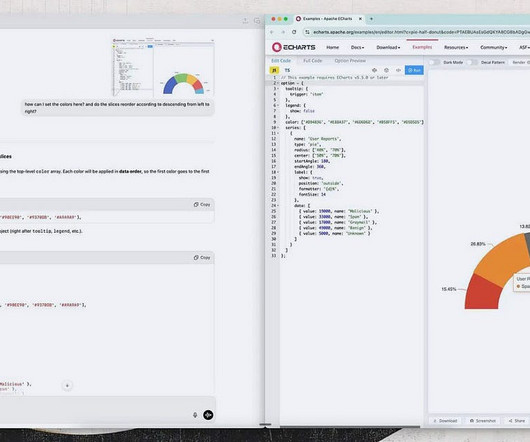Start voice mode with the black round button
The width and height of the screenshot is (530, 442).
208,415
